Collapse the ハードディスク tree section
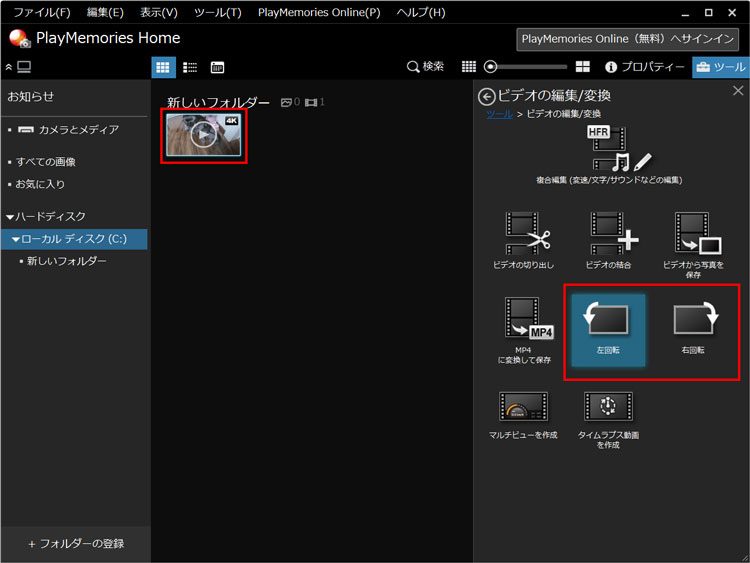Image resolution: width=750 pixels, height=563 pixels. click(x=10, y=217)
